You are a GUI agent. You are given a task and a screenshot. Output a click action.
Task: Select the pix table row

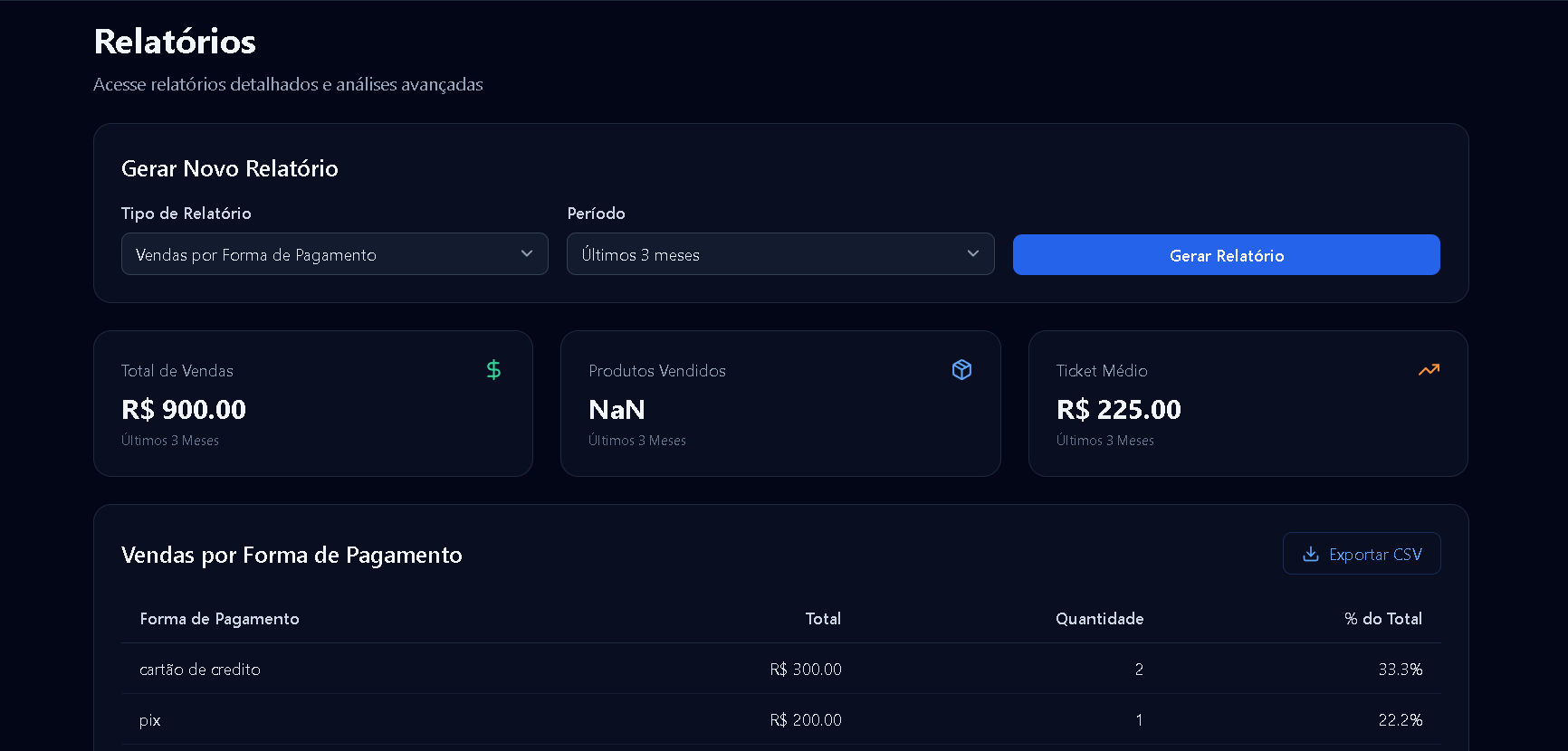pos(780,719)
